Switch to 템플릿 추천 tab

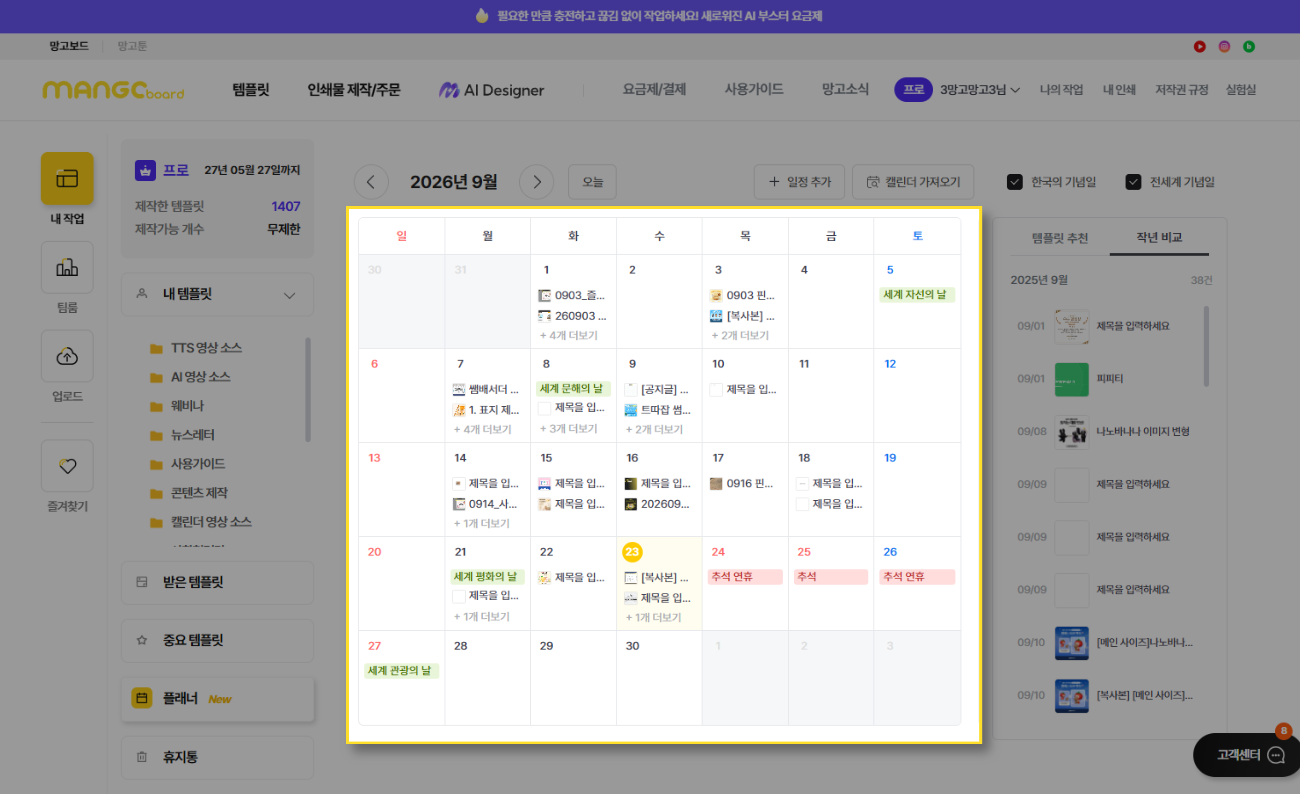click(x=1059, y=238)
